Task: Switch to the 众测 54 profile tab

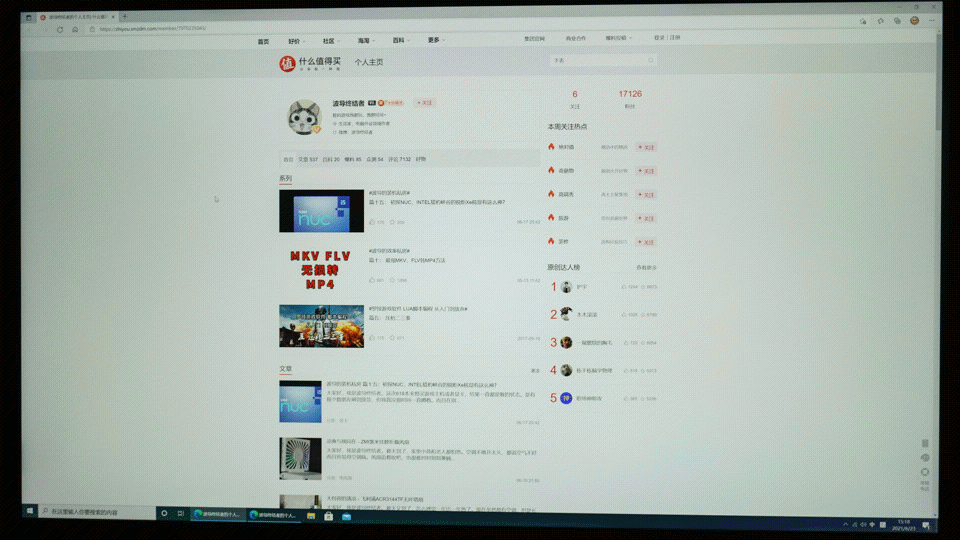Action: pos(375,159)
